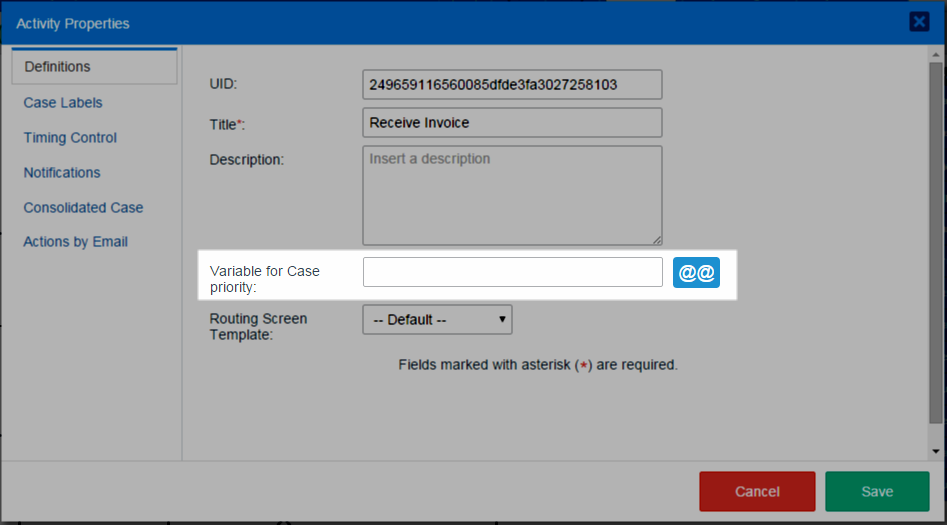The image size is (947, 525).
Task: Select the UID text field
Action: pos(512,84)
